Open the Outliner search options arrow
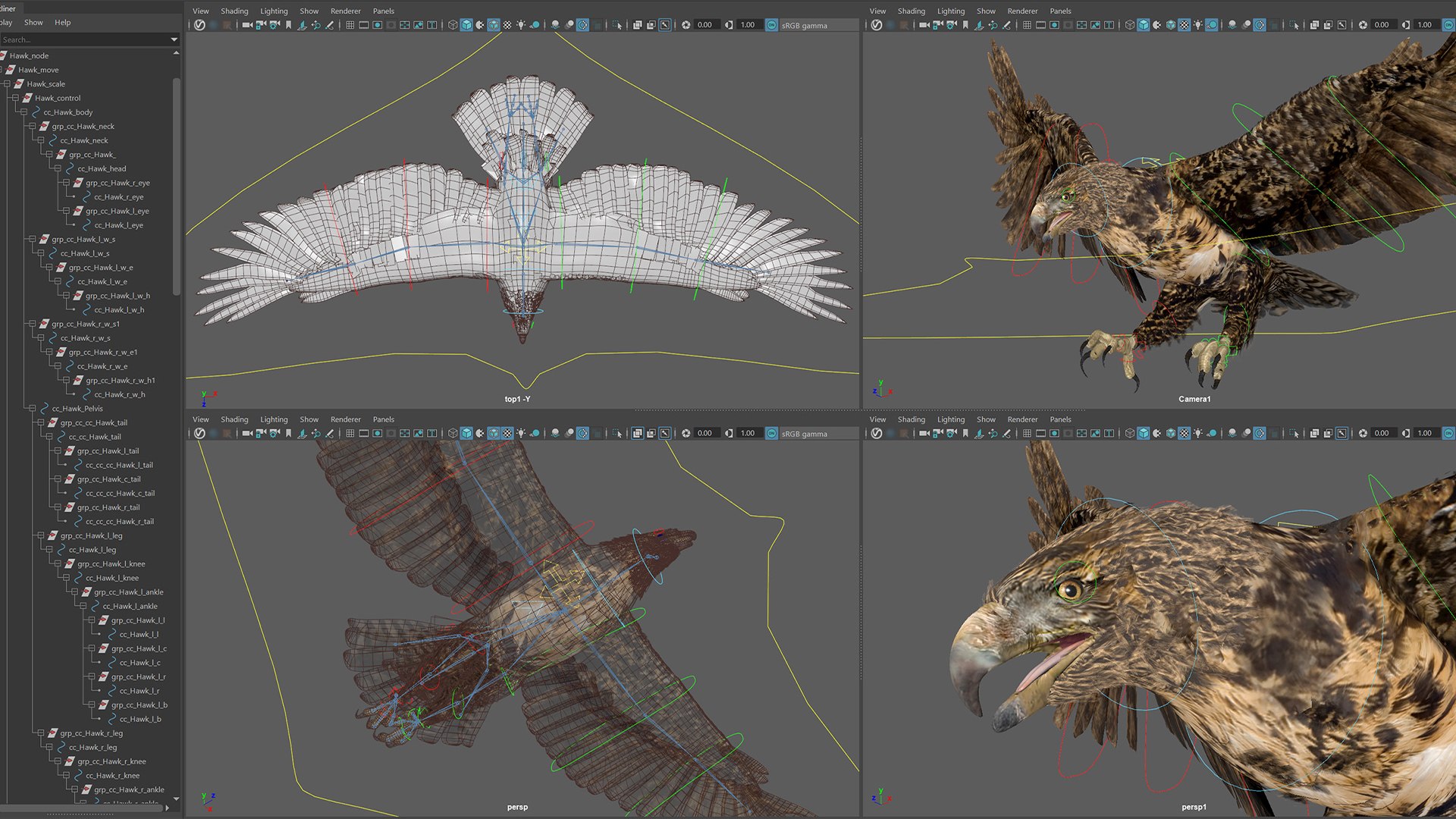1456x819 pixels. point(174,39)
